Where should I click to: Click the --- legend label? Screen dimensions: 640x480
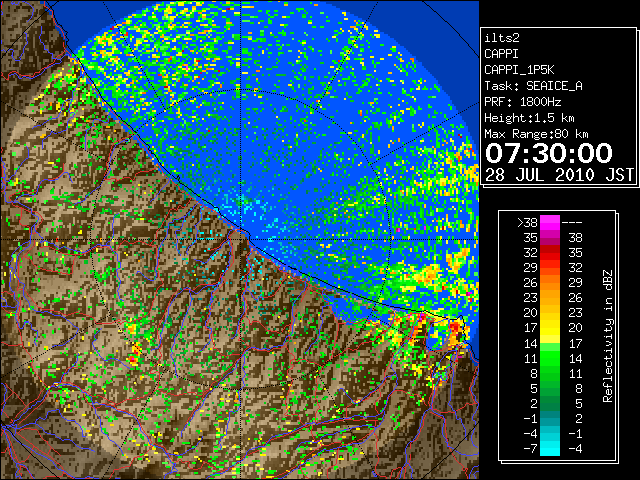572,223
